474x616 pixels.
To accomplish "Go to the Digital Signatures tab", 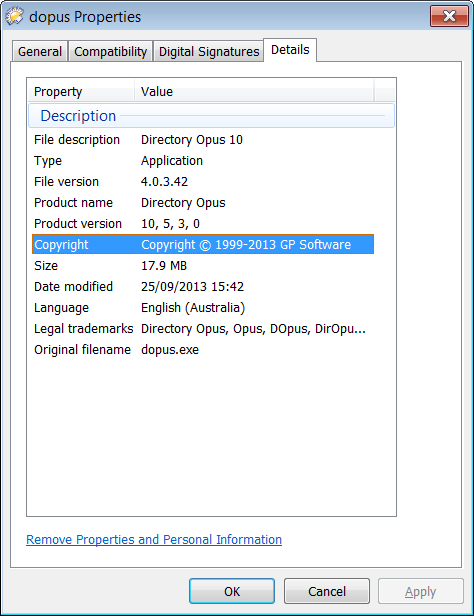I will pos(209,51).
